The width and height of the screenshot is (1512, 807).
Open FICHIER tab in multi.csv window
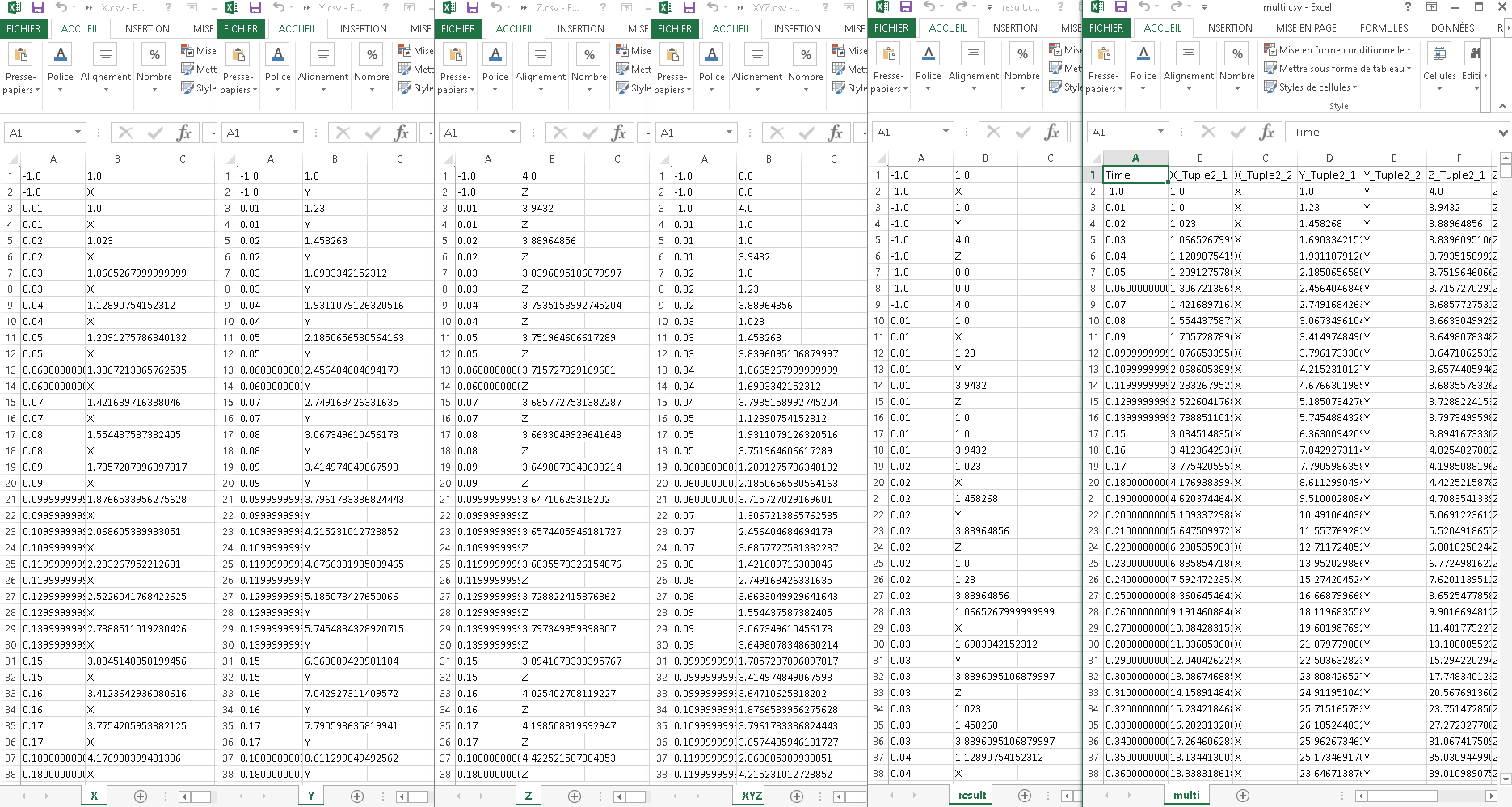pos(1106,27)
